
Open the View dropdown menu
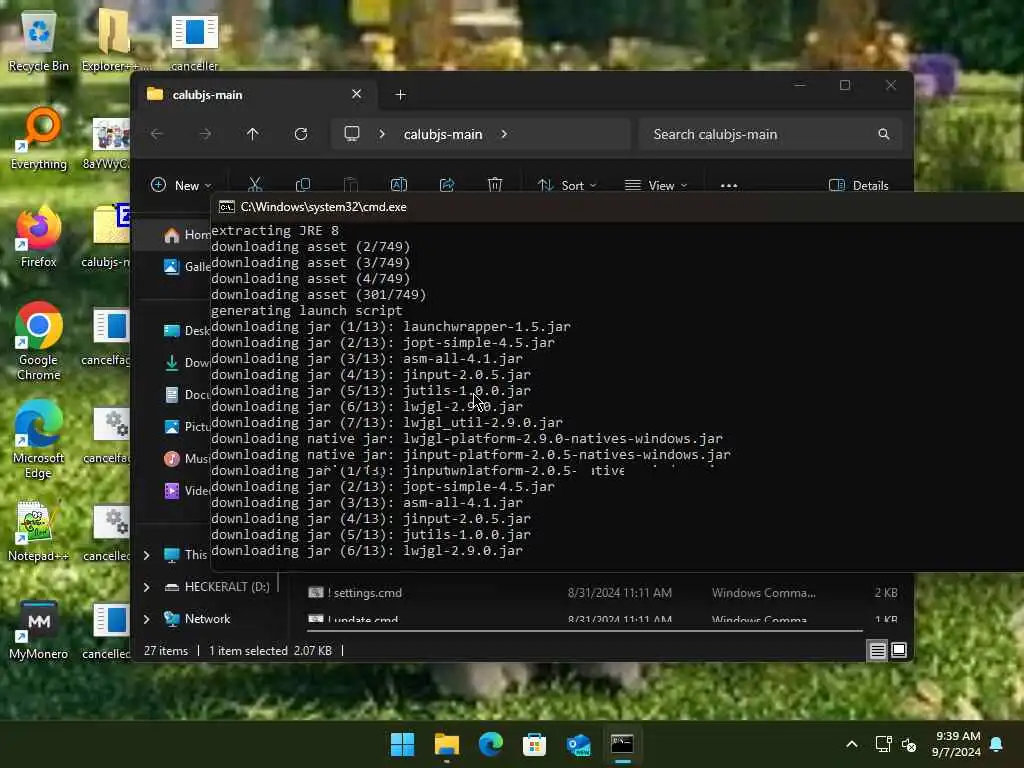(656, 185)
